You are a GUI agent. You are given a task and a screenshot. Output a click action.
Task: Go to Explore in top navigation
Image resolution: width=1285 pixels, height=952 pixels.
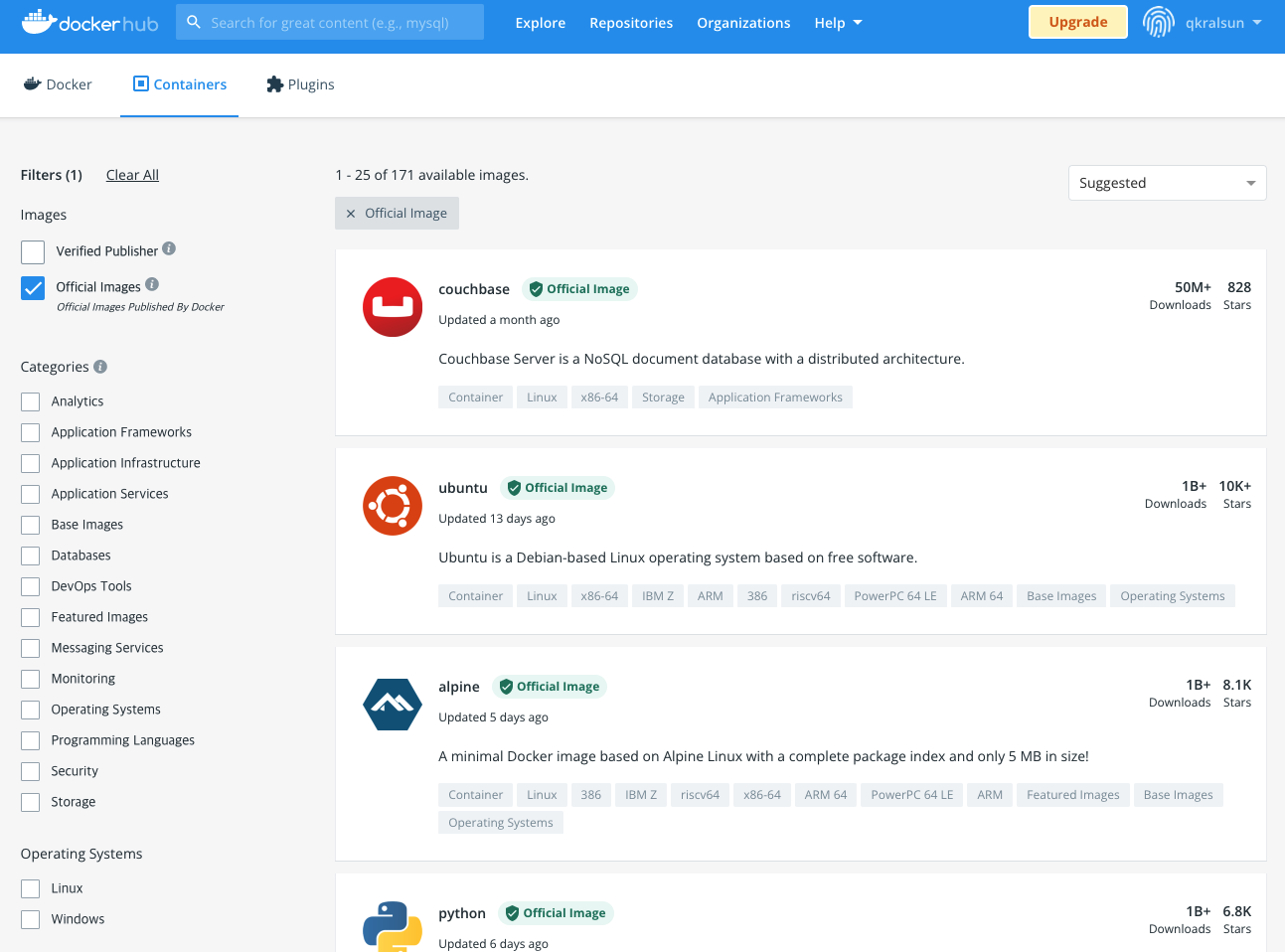tap(541, 23)
